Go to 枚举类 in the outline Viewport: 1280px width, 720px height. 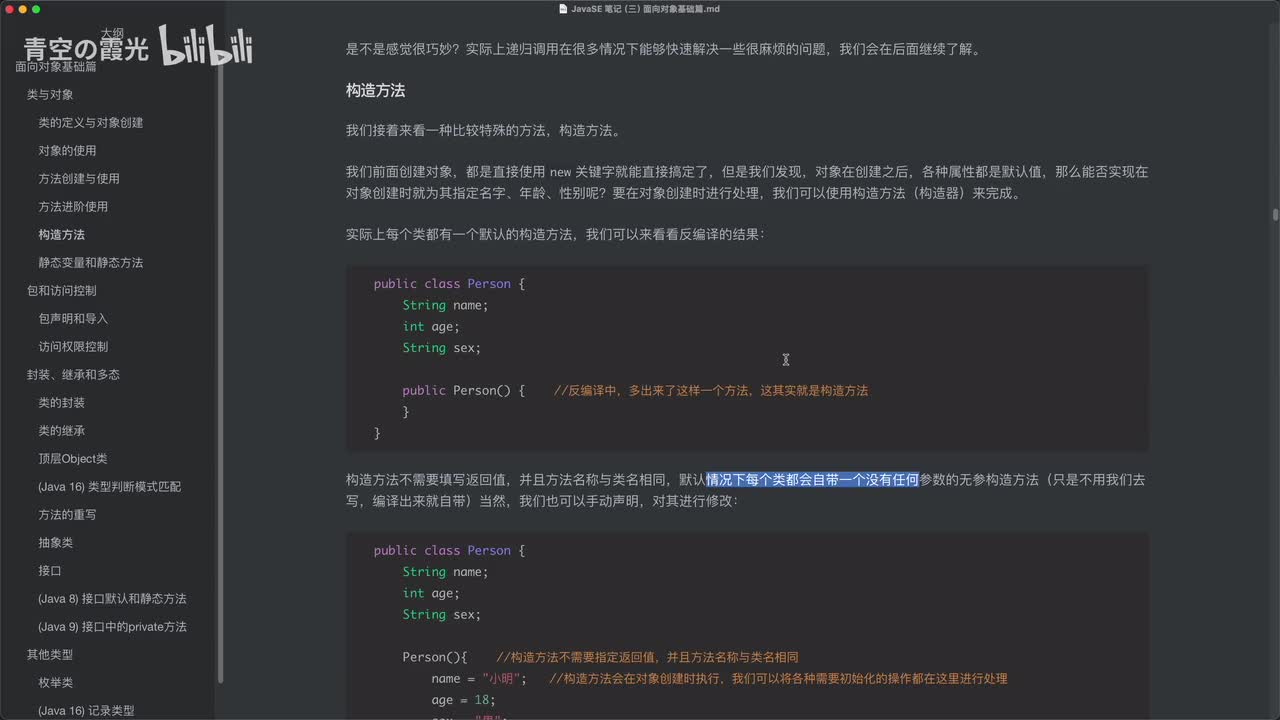pos(56,683)
